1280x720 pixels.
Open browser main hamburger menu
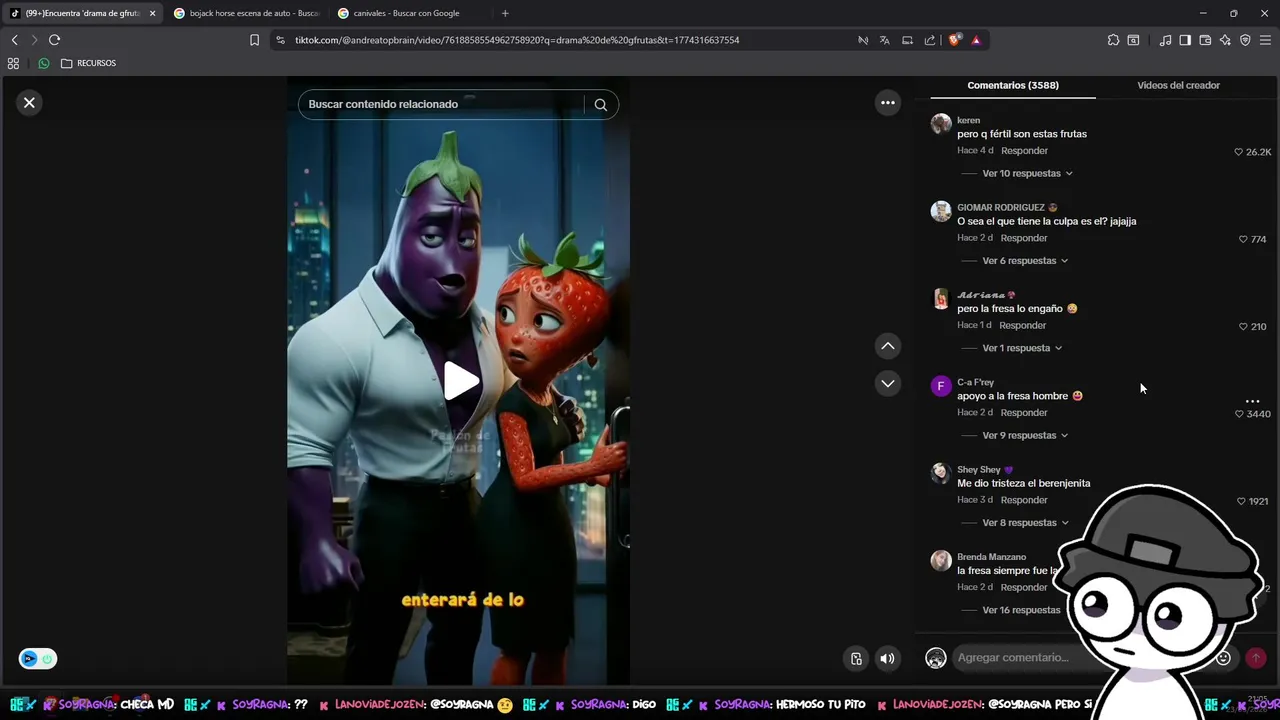(x=1265, y=40)
